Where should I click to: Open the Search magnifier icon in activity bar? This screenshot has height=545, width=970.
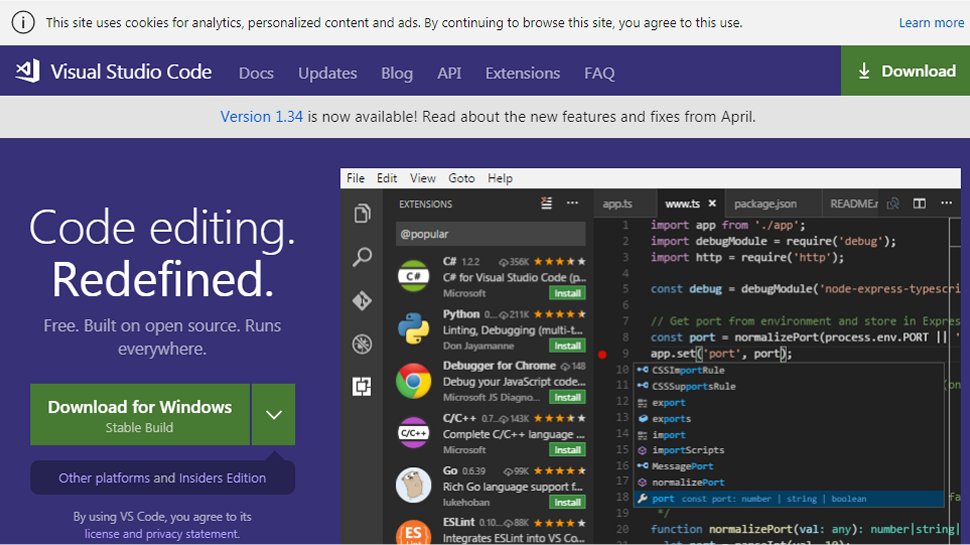click(363, 257)
